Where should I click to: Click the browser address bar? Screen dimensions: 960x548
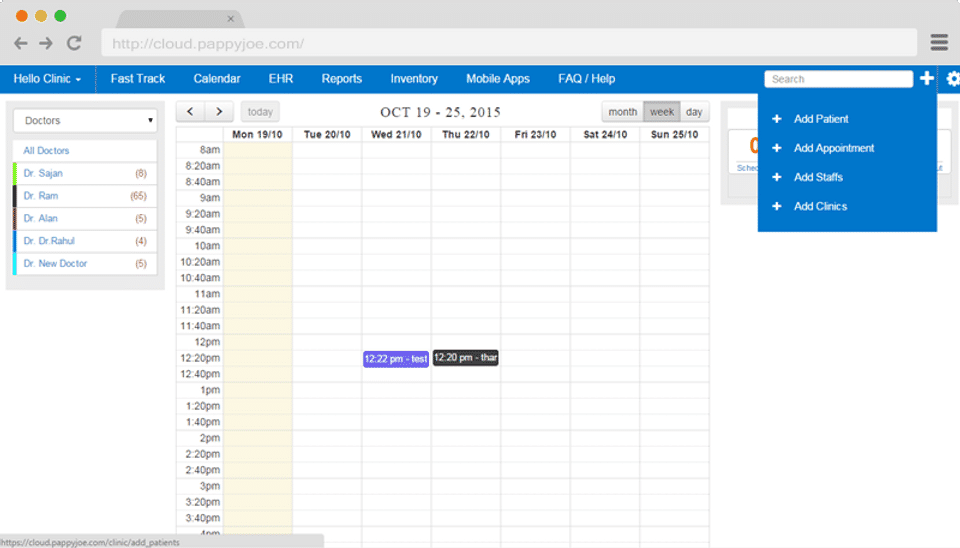pyautogui.click(x=509, y=43)
